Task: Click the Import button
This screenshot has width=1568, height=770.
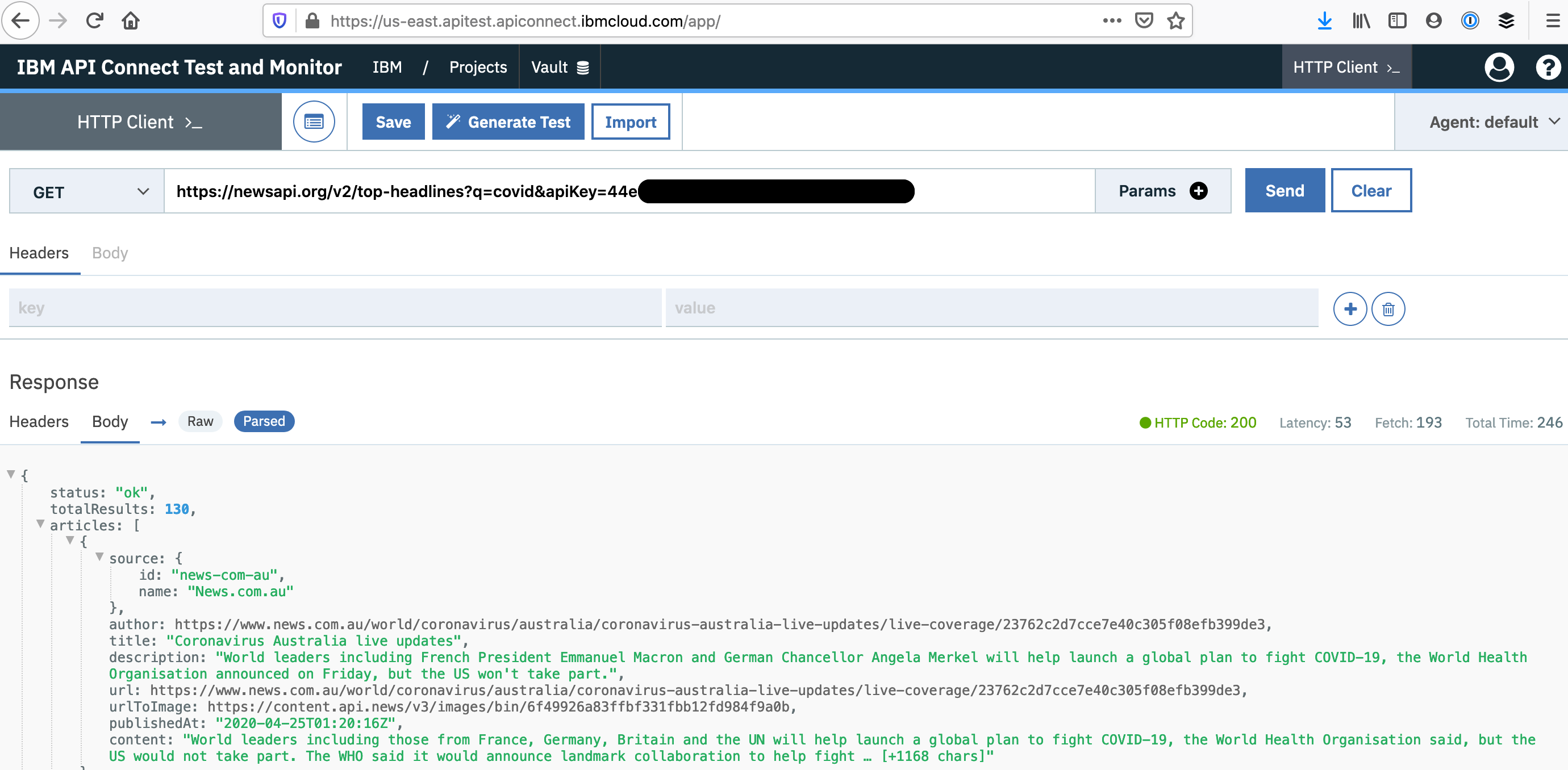Action: tap(630, 121)
